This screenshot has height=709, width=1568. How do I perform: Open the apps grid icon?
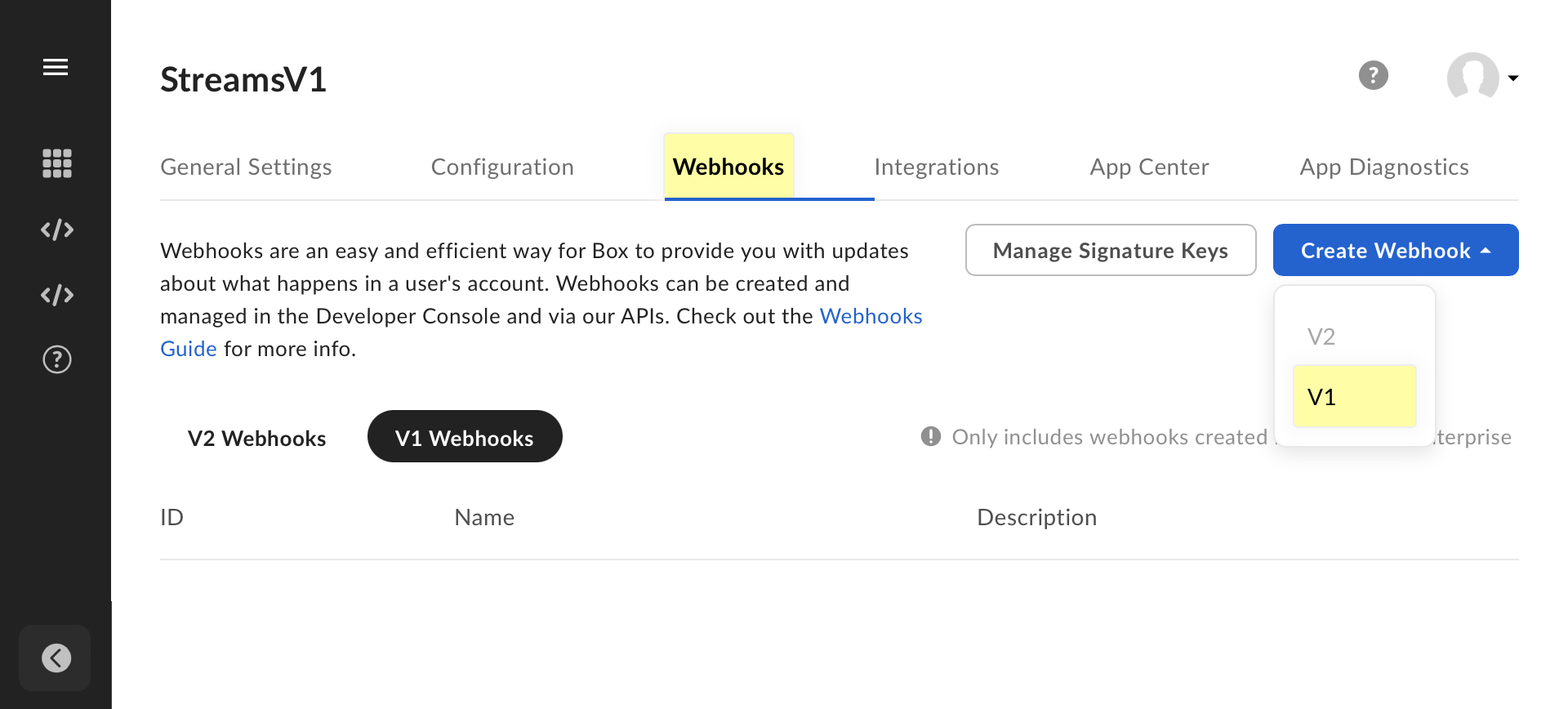(x=57, y=163)
